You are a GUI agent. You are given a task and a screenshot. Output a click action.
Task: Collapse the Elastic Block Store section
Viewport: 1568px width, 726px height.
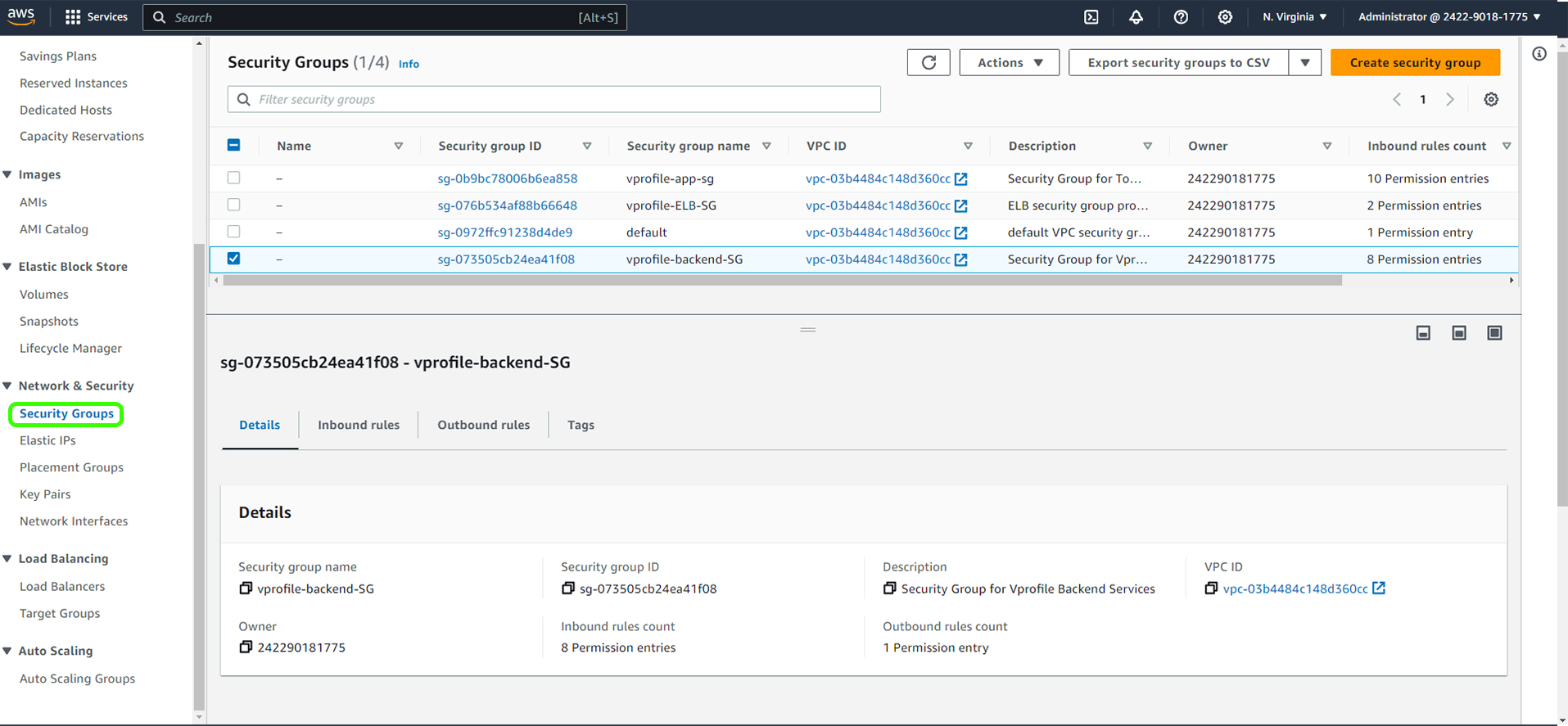coord(7,266)
